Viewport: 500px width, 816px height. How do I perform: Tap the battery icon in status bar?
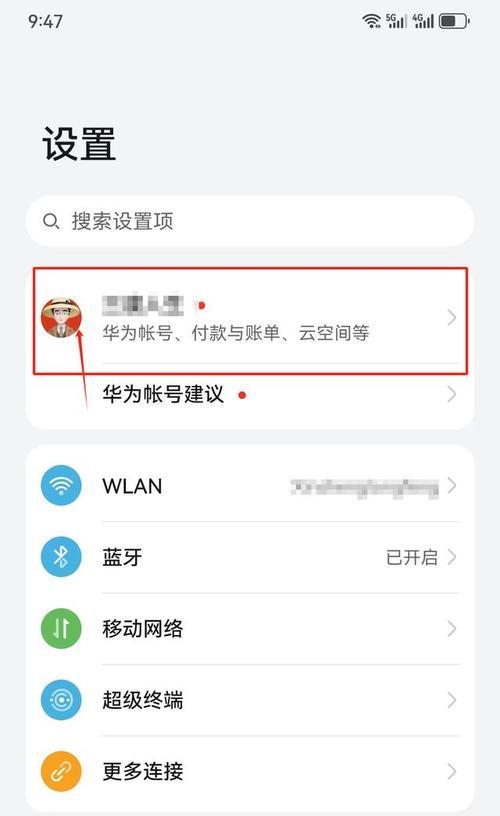tap(454, 21)
